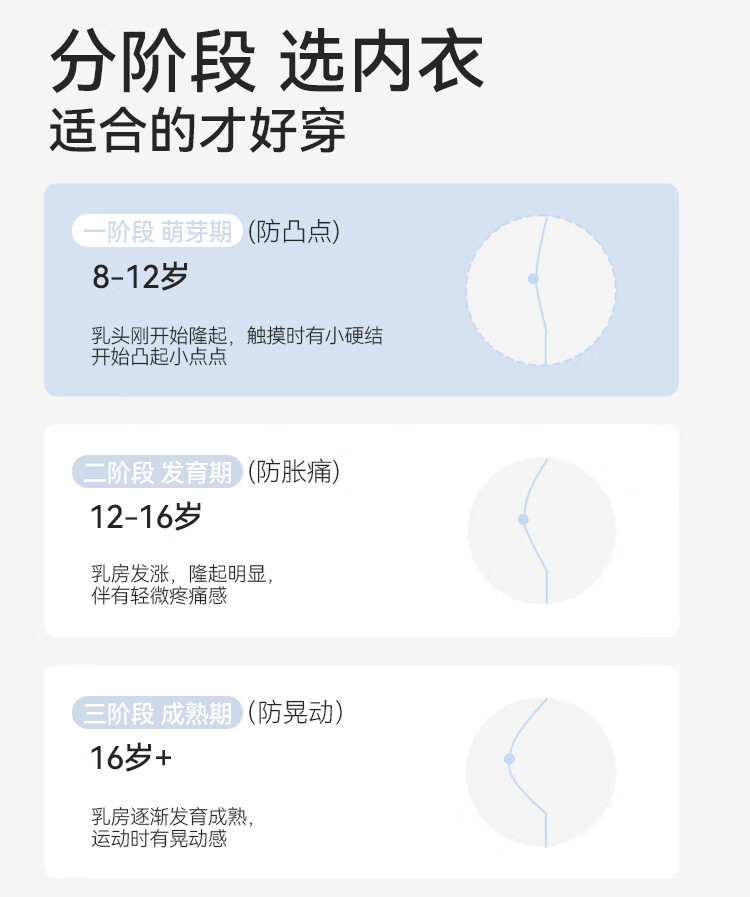Click the dot in stage three diagram
Viewport: 750px width, 897px height.
point(509,759)
